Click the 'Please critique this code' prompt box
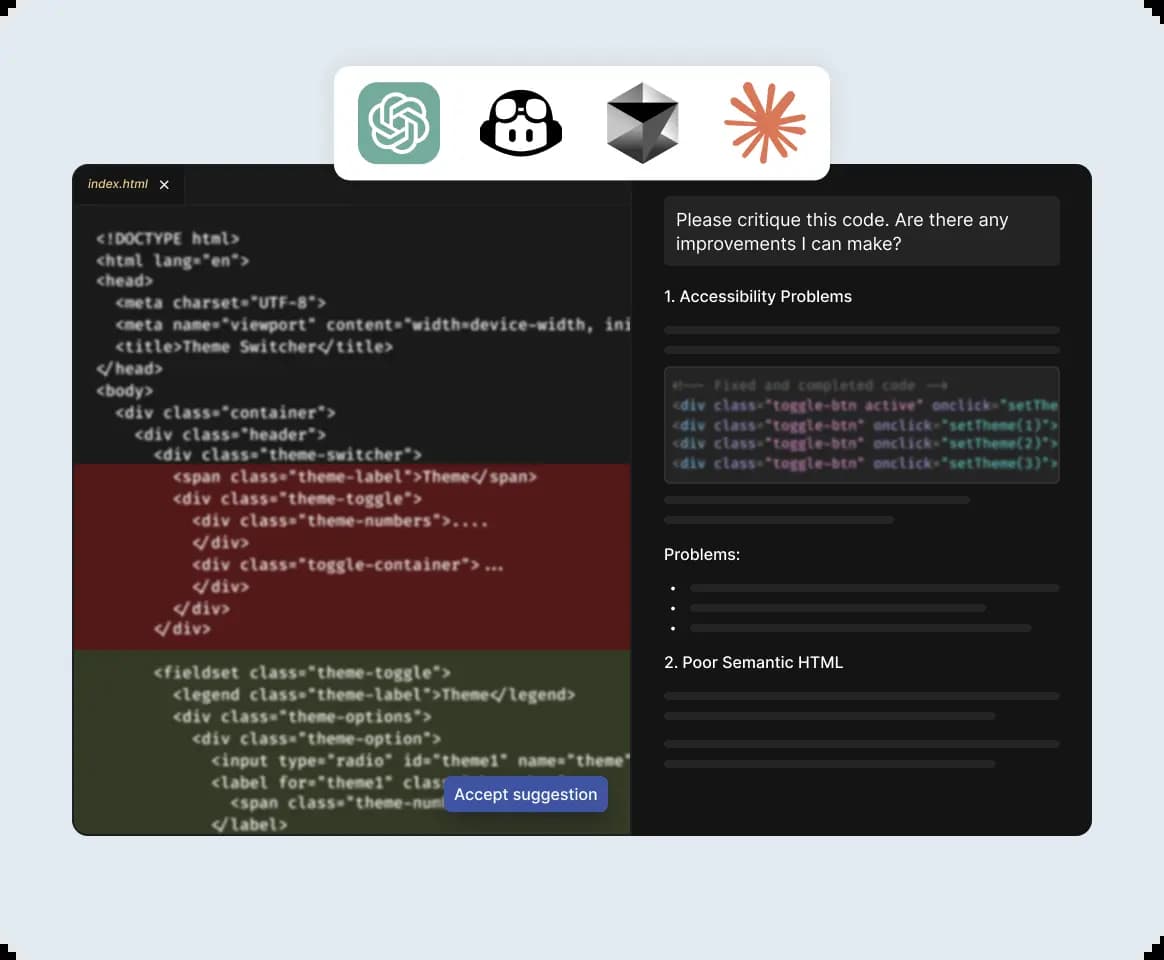This screenshot has height=960, width=1164. (862, 231)
